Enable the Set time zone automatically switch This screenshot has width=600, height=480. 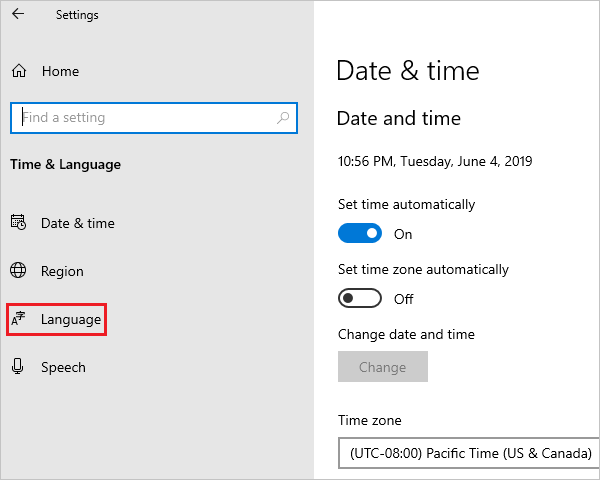[360, 298]
